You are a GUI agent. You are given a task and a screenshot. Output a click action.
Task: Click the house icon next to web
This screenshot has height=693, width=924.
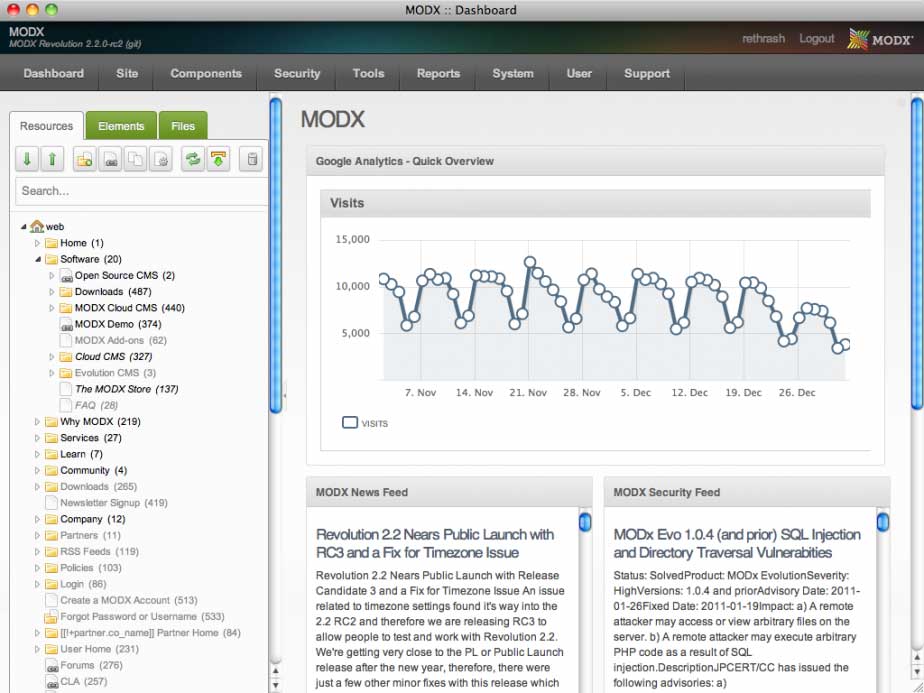pos(37,226)
